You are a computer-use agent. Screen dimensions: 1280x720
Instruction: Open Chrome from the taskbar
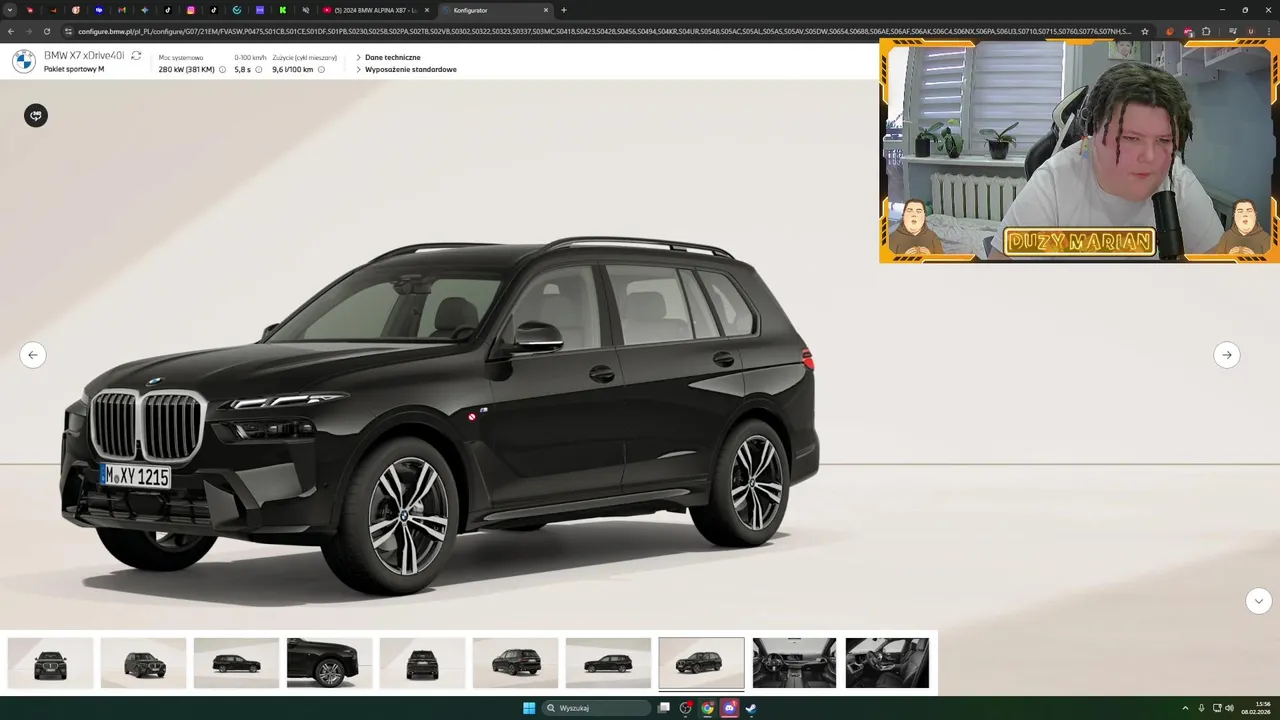click(x=707, y=708)
